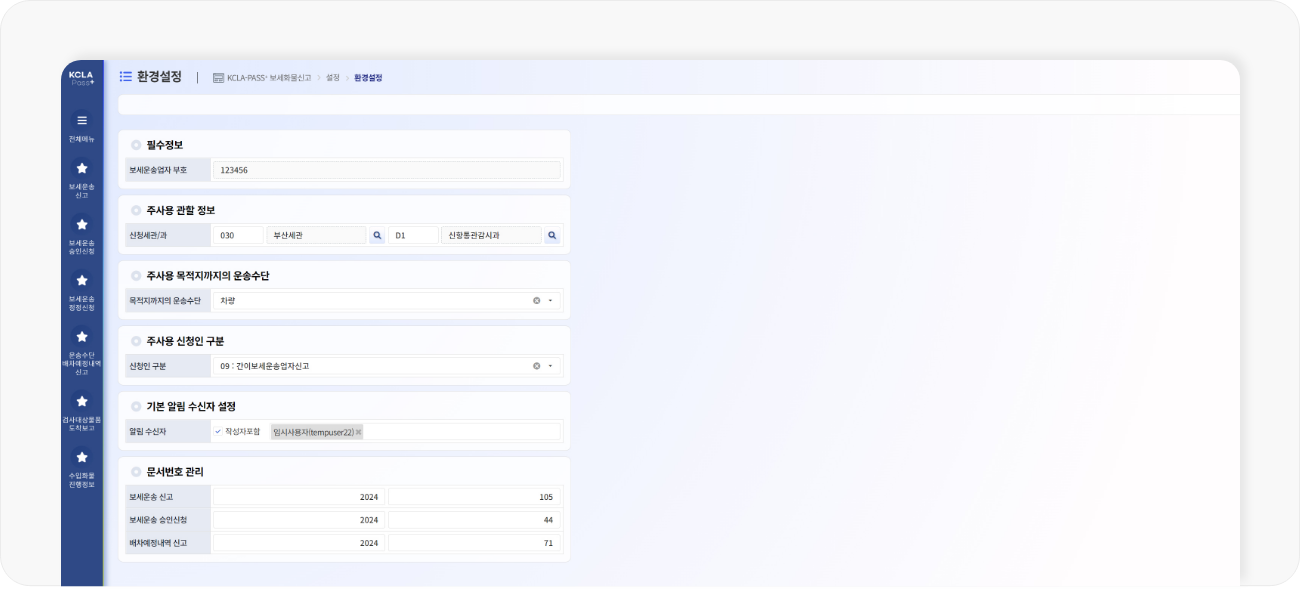
Task: Click the 보세운송 신고 number field showing 105
Action: [474, 497]
